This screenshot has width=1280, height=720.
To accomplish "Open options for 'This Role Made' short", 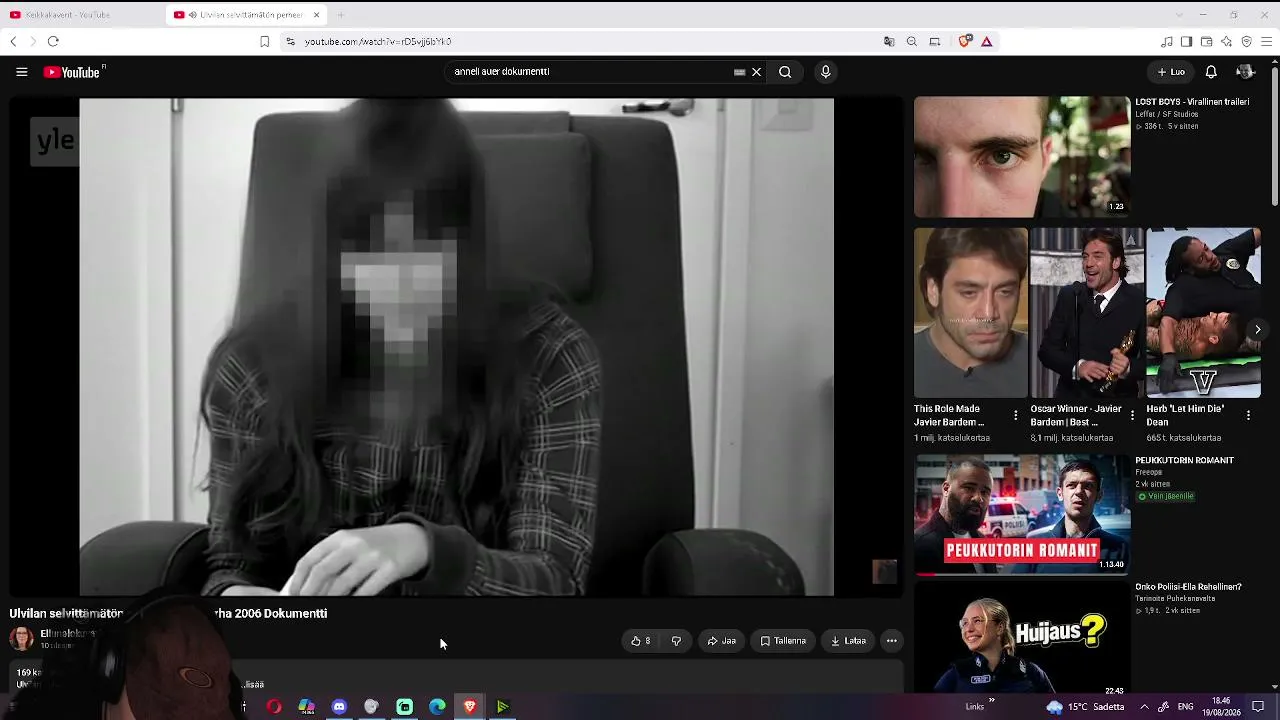I will pos(1016,415).
